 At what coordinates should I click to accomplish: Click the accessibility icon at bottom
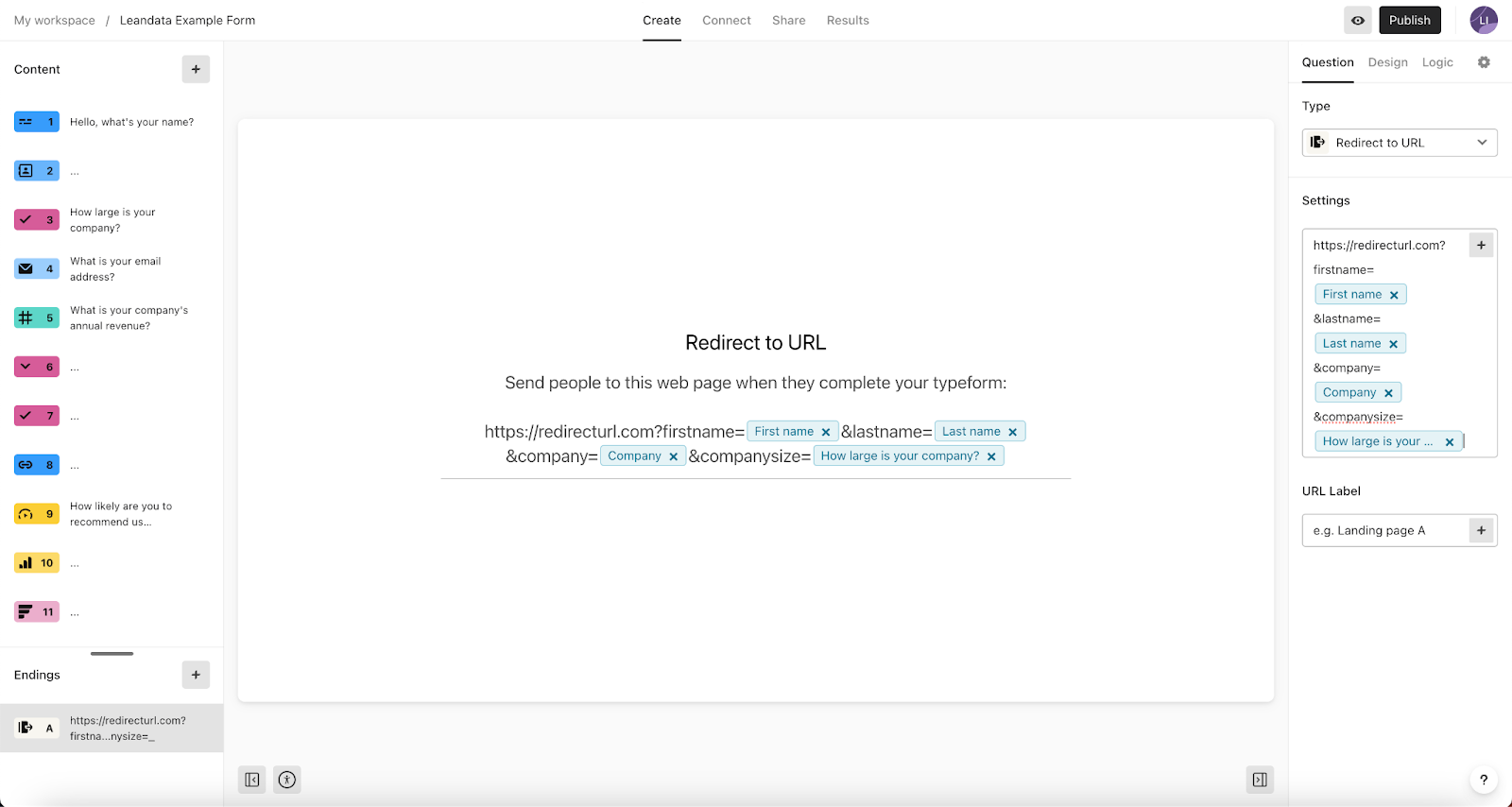coord(287,780)
